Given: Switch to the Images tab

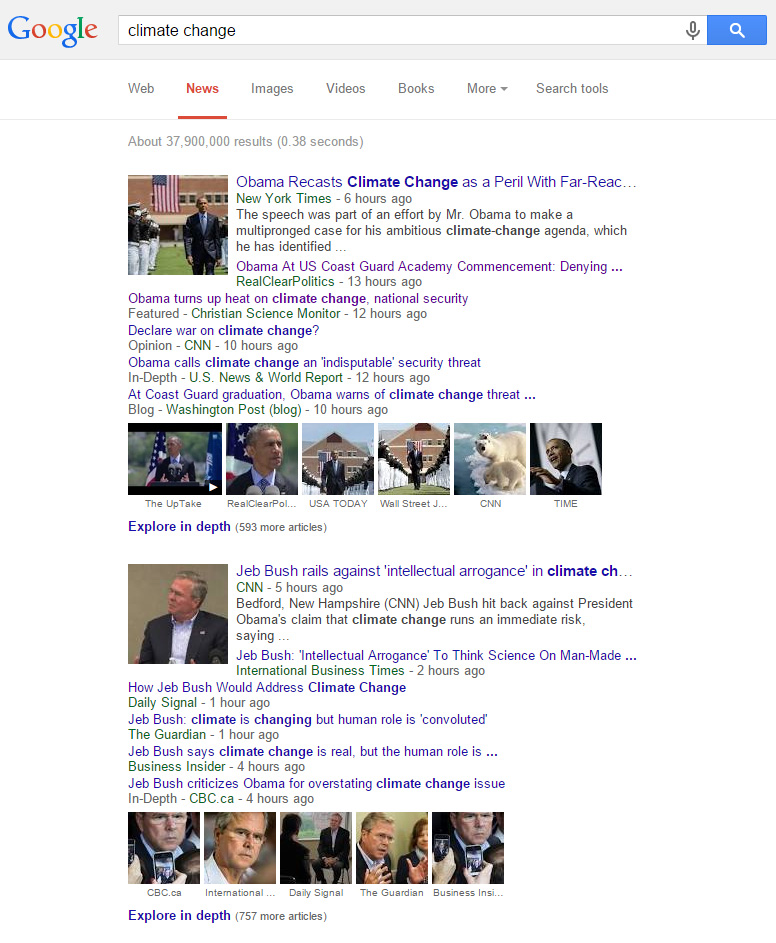Looking at the screenshot, I should [x=272, y=88].
